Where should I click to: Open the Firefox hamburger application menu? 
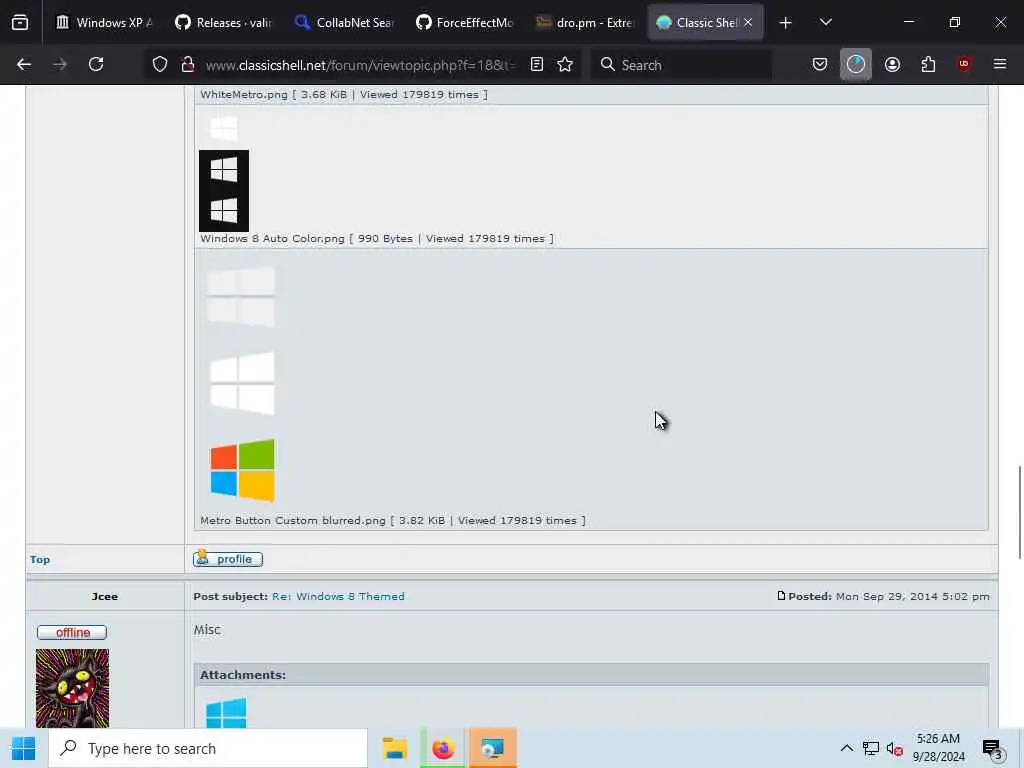point(1000,64)
